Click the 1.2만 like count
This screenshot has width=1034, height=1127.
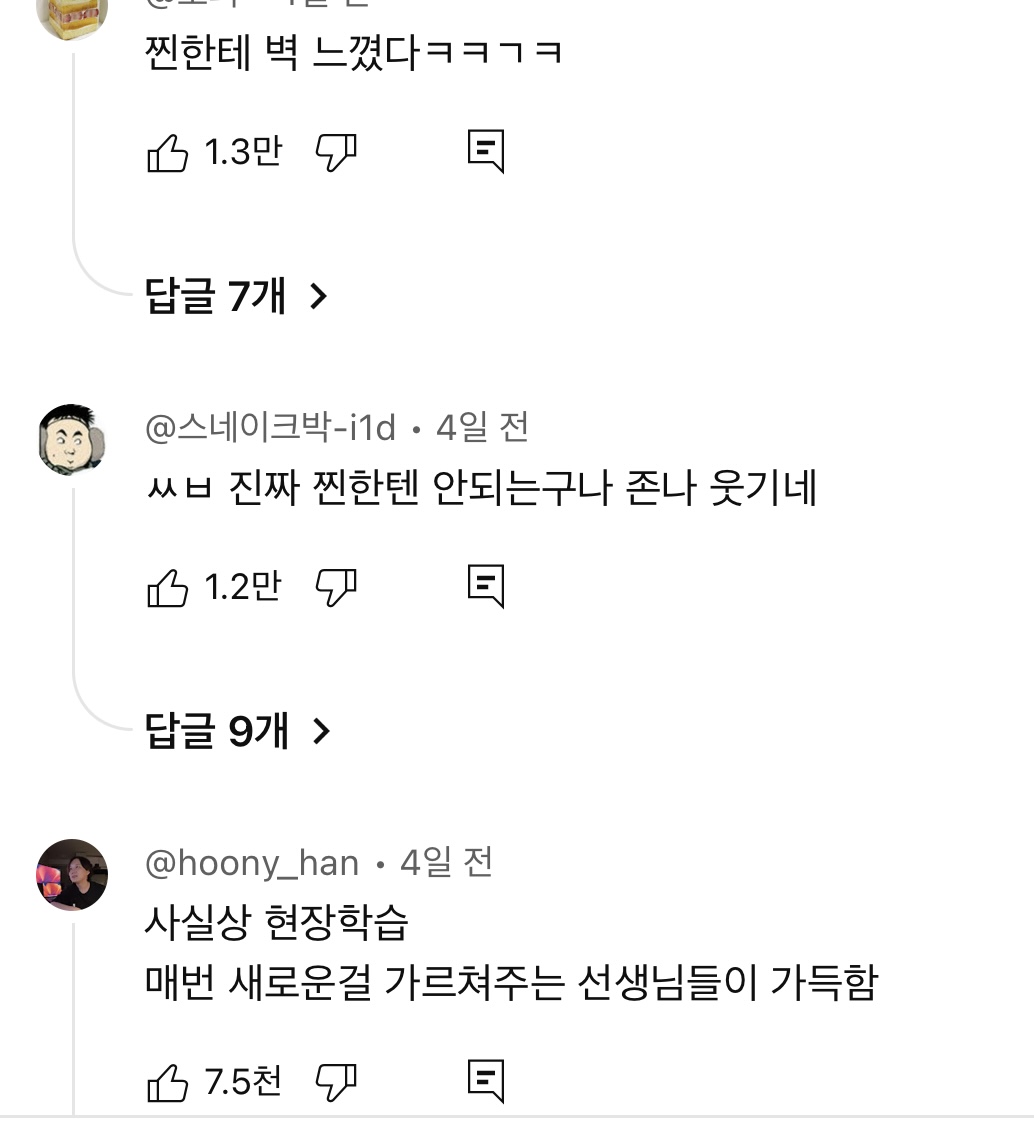243,586
